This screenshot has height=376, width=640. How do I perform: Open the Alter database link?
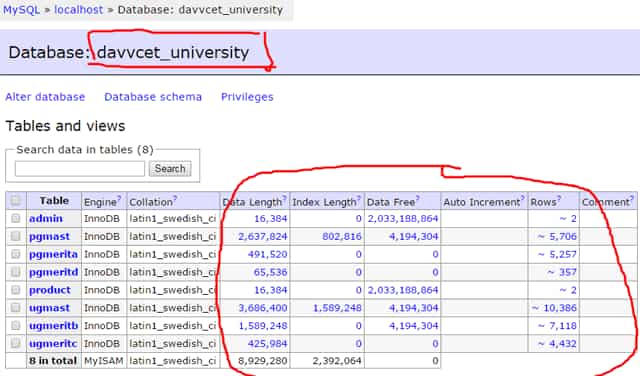click(45, 97)
